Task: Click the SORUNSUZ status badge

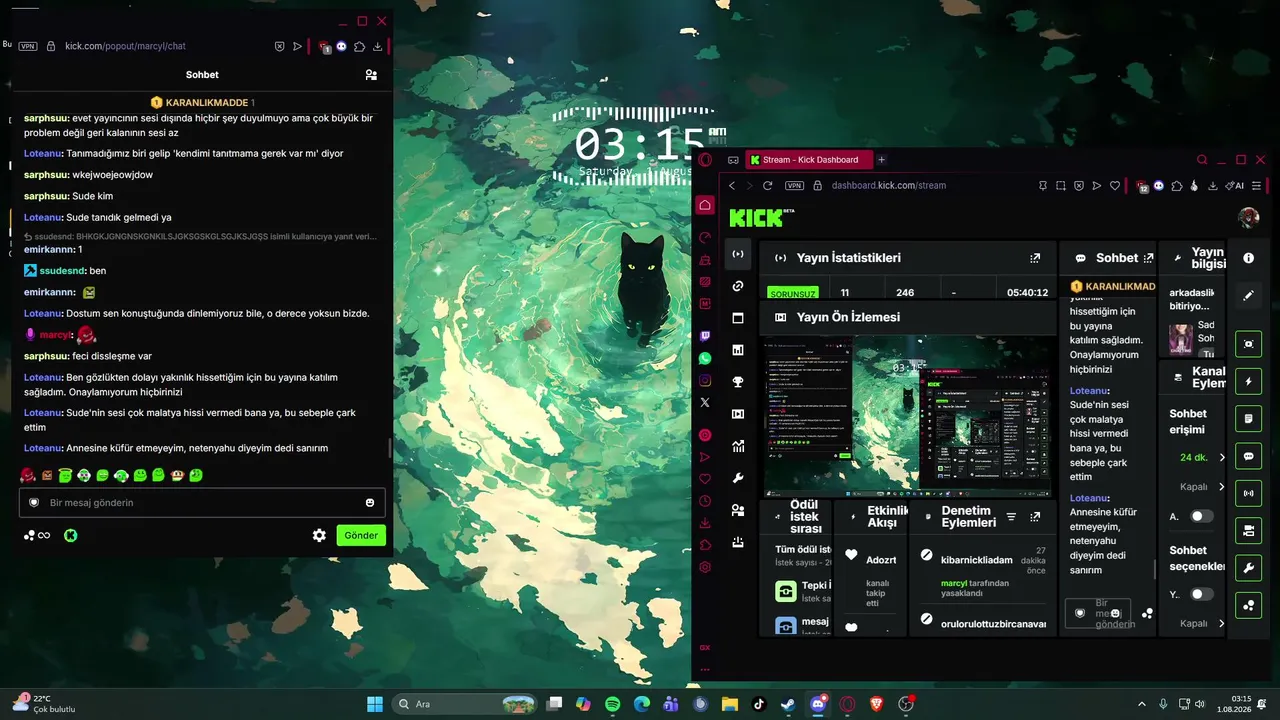Action: pyautogui.click(x=793, y=294)
